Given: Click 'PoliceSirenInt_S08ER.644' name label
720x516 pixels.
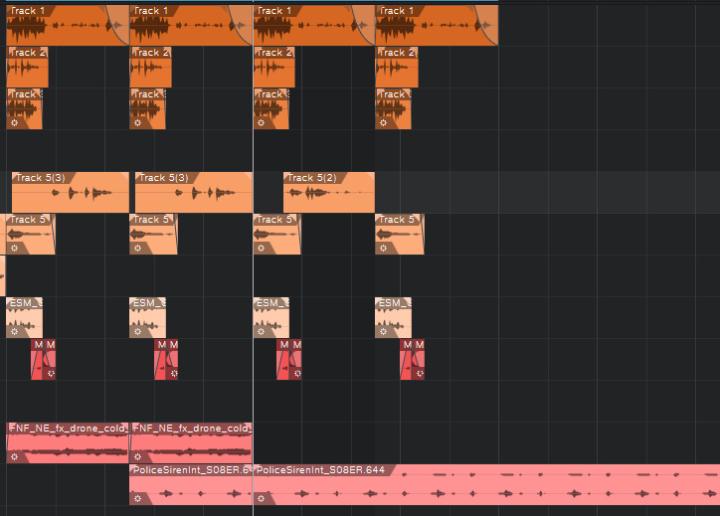Looking at the screenshot, I should click(321, 470).
